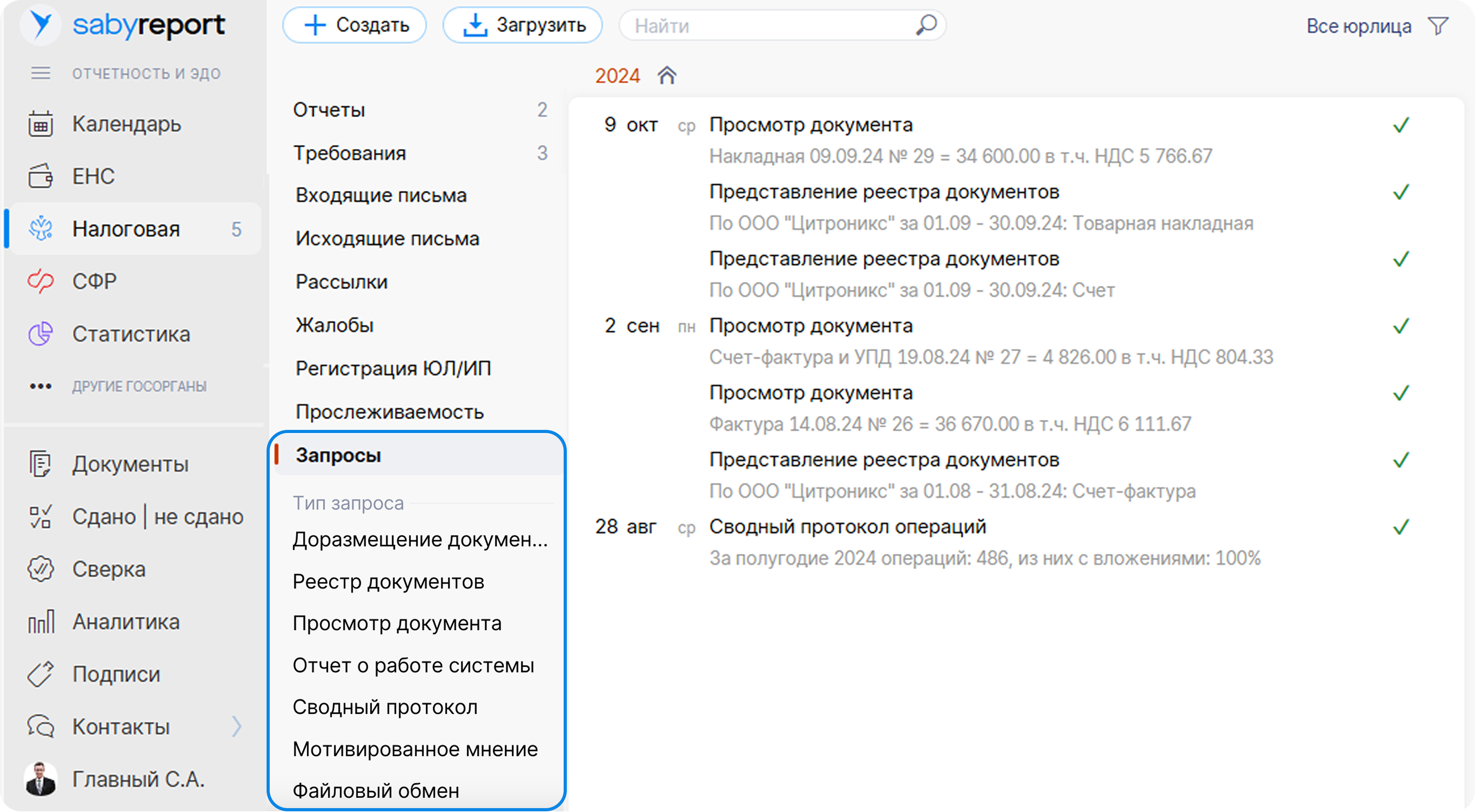The image size is (1475, 812).
Task: Collapse the sidebar with hamburger icon
Action: (40, 73)
